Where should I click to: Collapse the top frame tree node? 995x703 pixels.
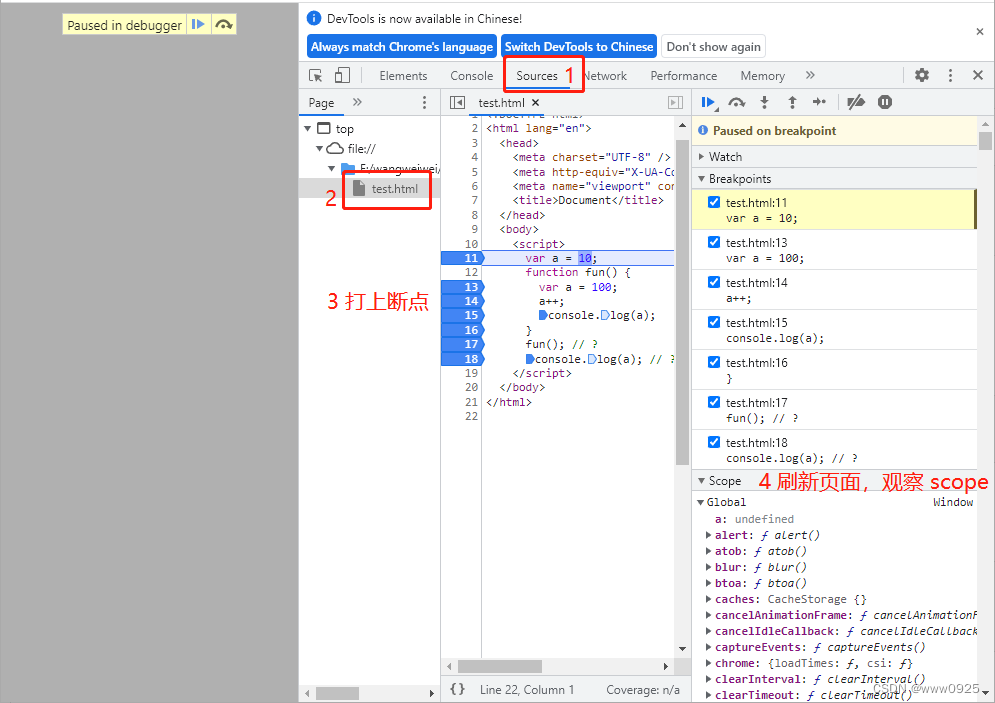[308, 129]
